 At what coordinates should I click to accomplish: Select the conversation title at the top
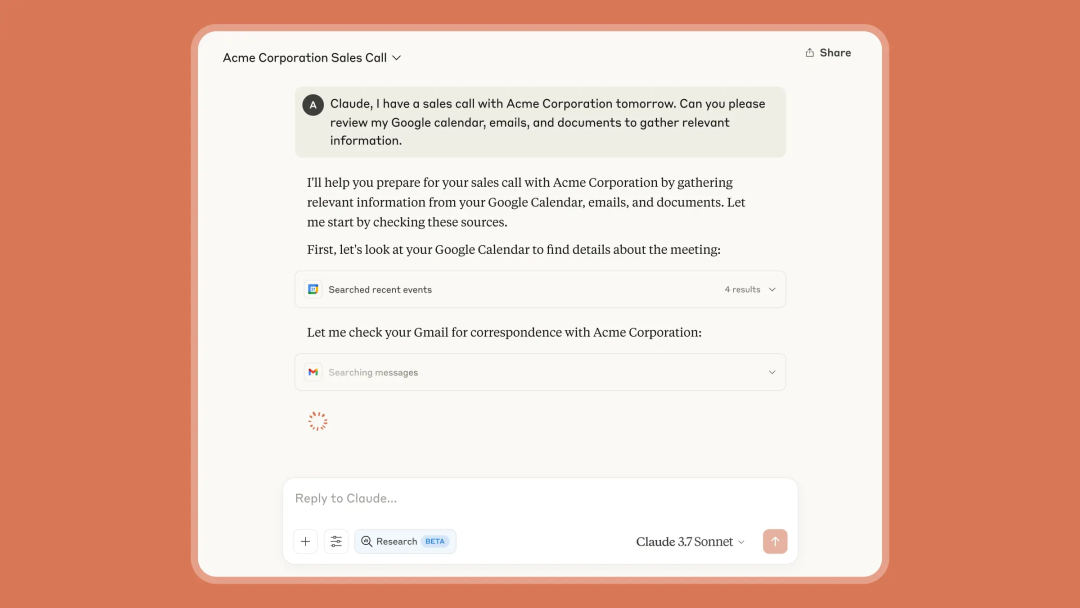pyautogui.click(x=305, y=57)
